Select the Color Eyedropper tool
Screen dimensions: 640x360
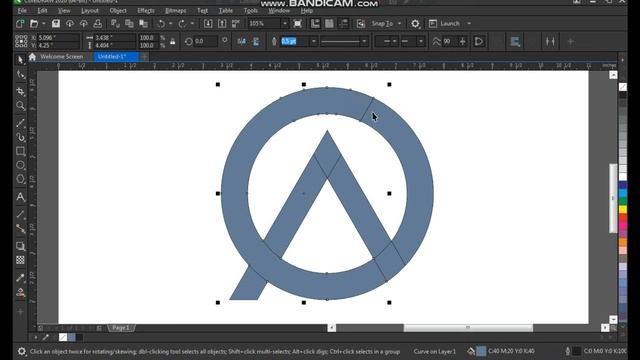(x=20, y=278)
